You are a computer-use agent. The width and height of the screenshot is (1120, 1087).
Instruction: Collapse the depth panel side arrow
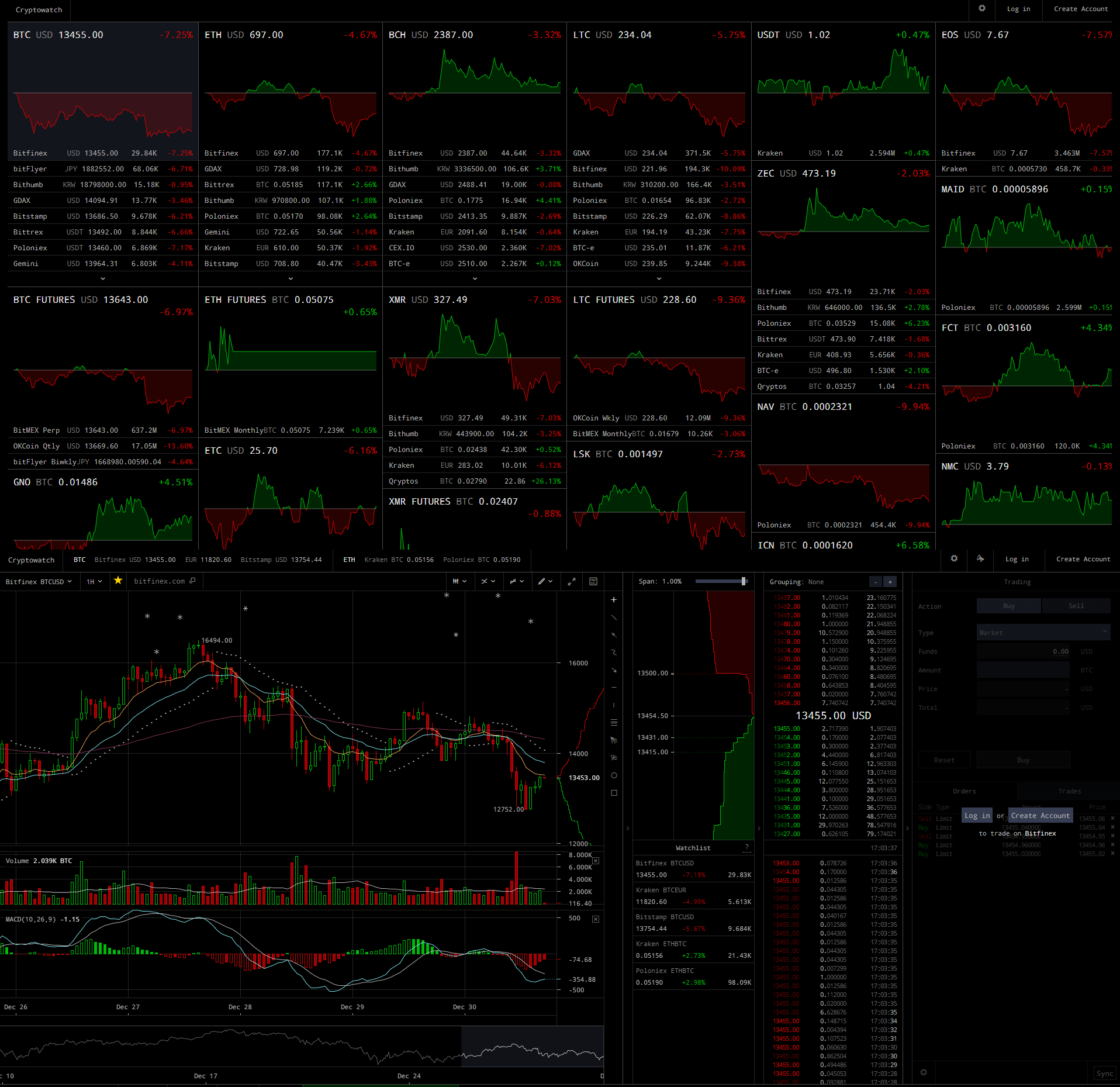point(759,828)
